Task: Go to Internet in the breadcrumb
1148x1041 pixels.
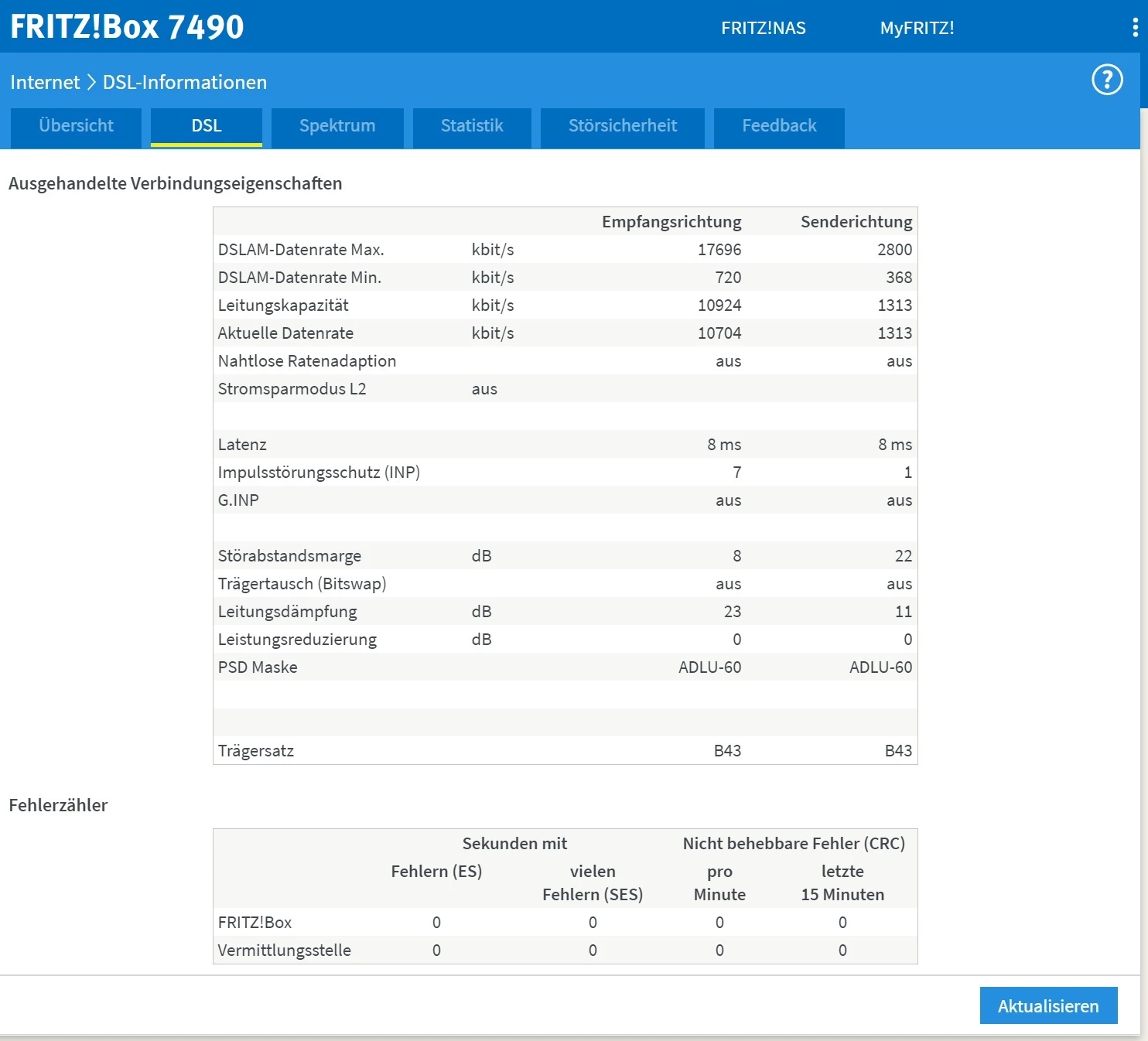Action: pos(45,82)
